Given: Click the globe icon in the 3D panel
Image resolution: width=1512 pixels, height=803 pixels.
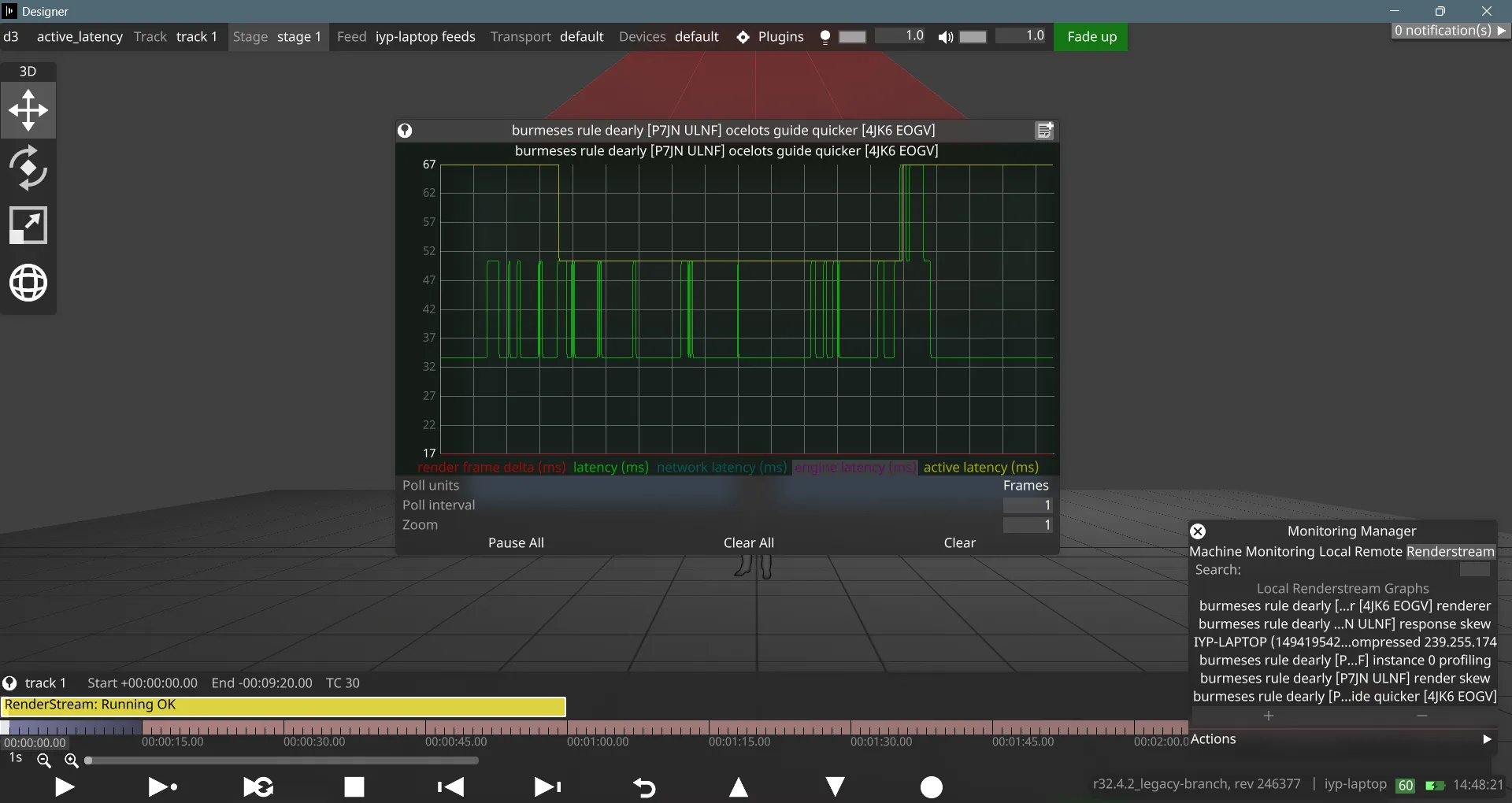Looking at the screenshot, I should tap(28, 283).
